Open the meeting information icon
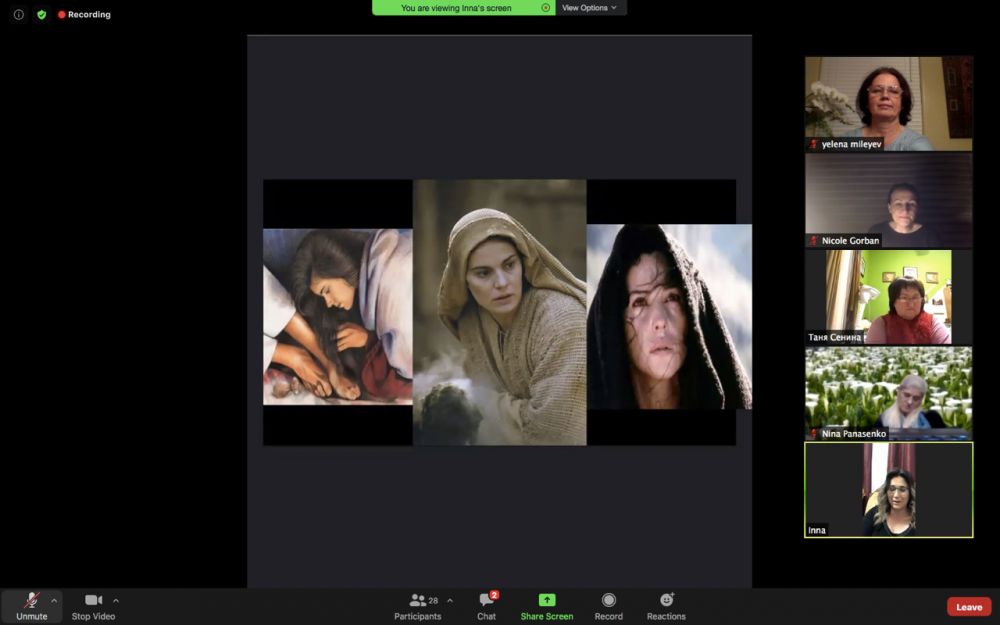 18,14
